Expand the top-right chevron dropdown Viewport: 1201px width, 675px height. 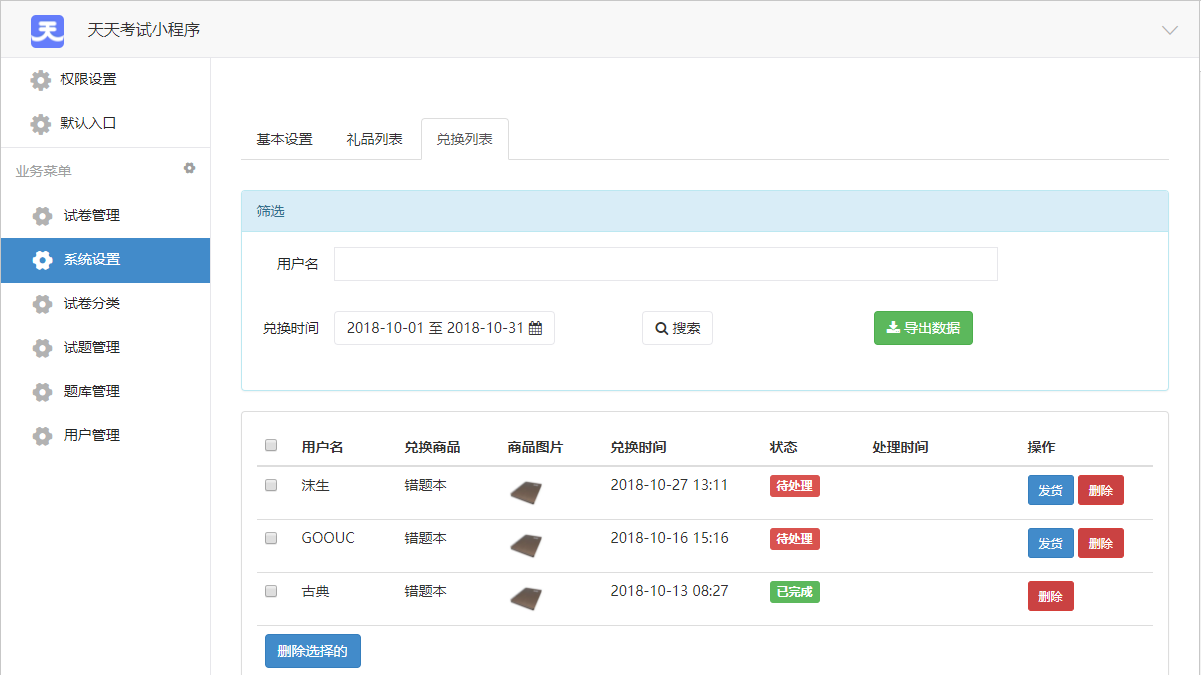[1169, 30]
